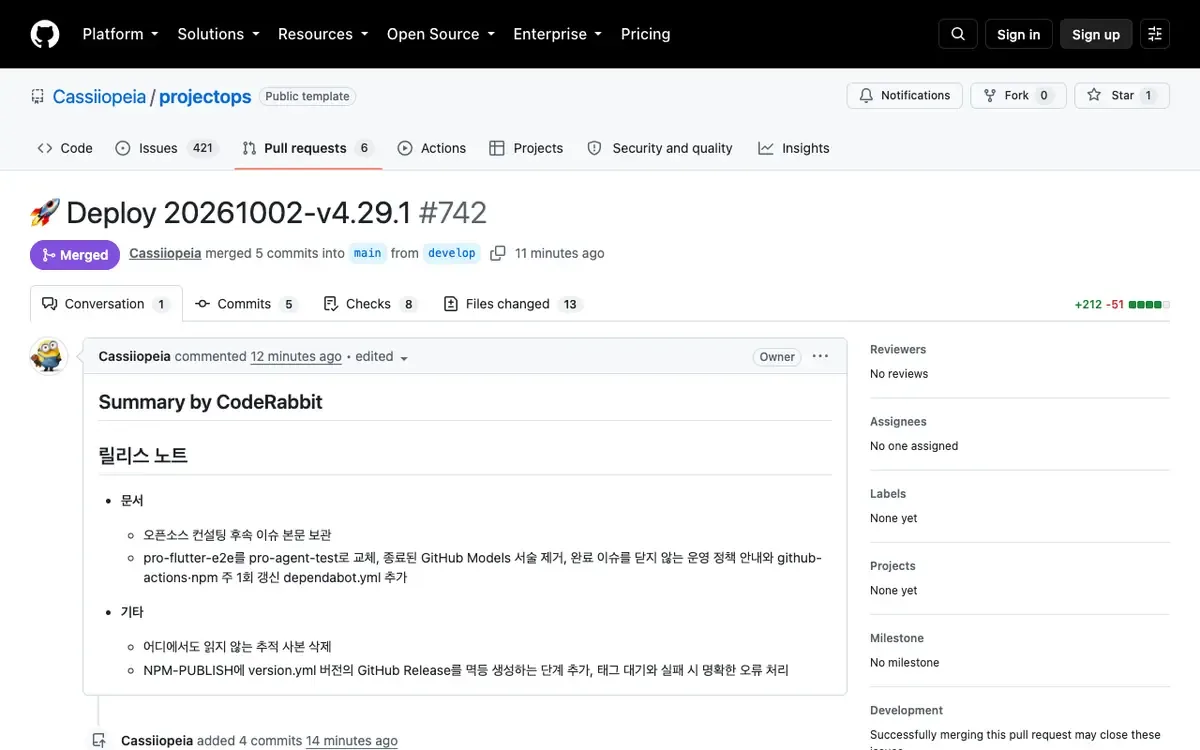Copy the develop branch name icon
Viewport: 1200px width, 750px height.
click(x=497, y=253)
